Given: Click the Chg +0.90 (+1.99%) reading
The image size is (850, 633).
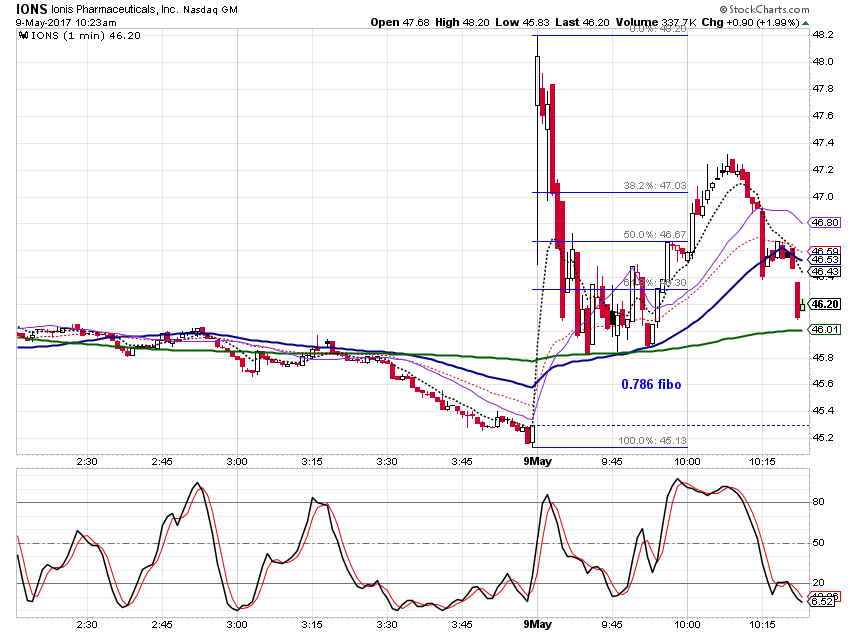Looking at the screenshot, I should (x=750, y=23).
